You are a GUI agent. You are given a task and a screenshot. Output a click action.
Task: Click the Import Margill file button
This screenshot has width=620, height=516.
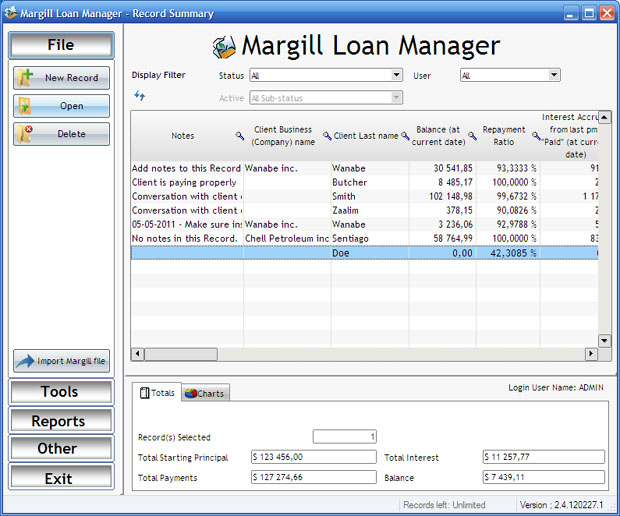[x=61, y=361]
